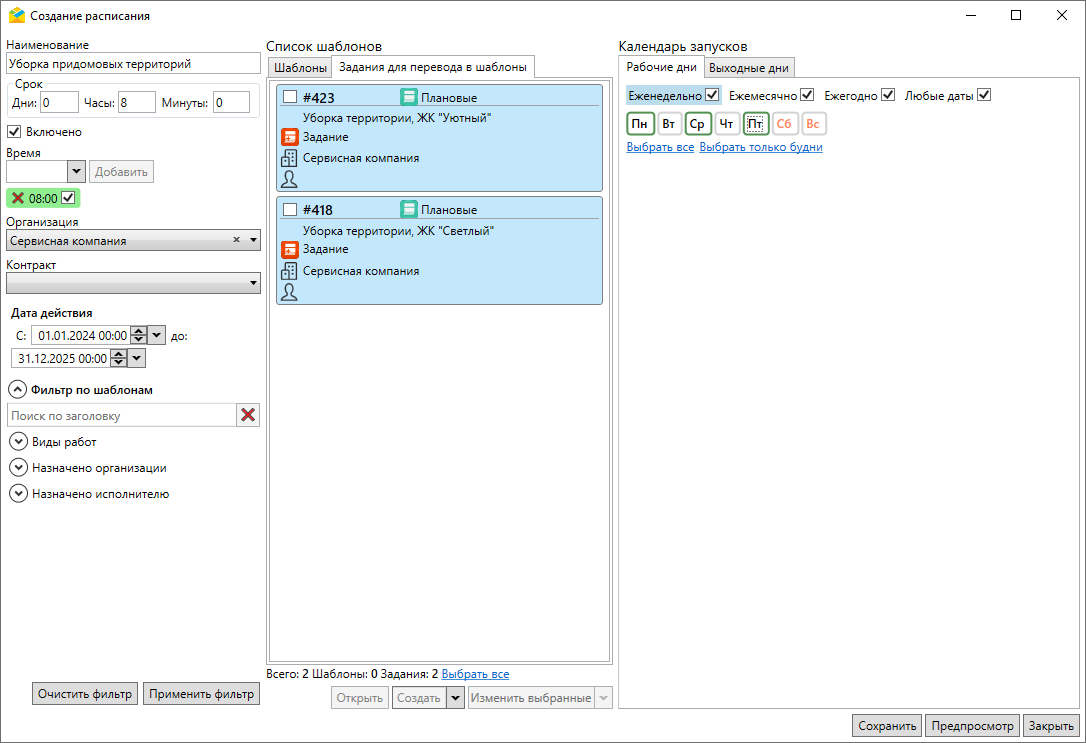Click Выбрать только будни link

[761, 147]
